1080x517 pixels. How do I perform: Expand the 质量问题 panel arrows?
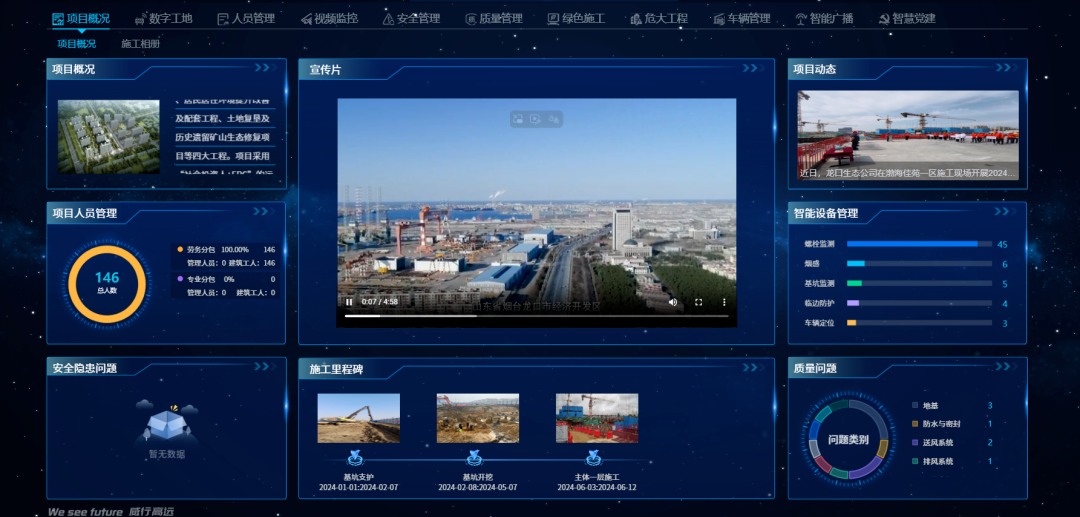(x=1003, y=367)
